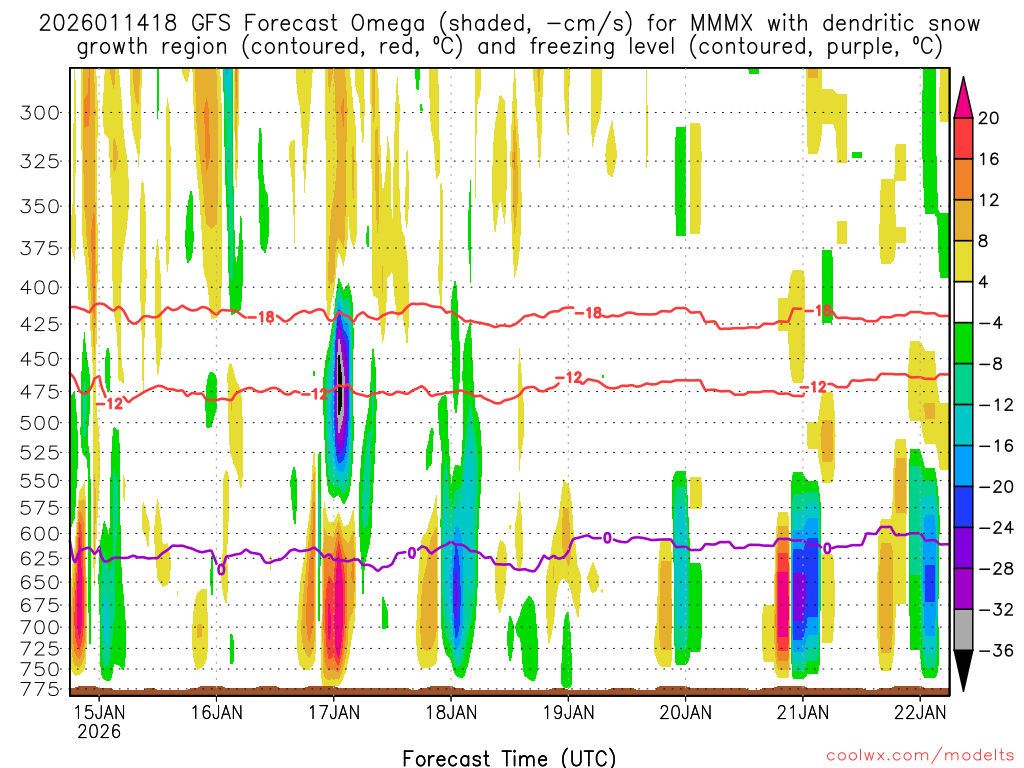Click the 600 pressure level label

pos(40,534)
